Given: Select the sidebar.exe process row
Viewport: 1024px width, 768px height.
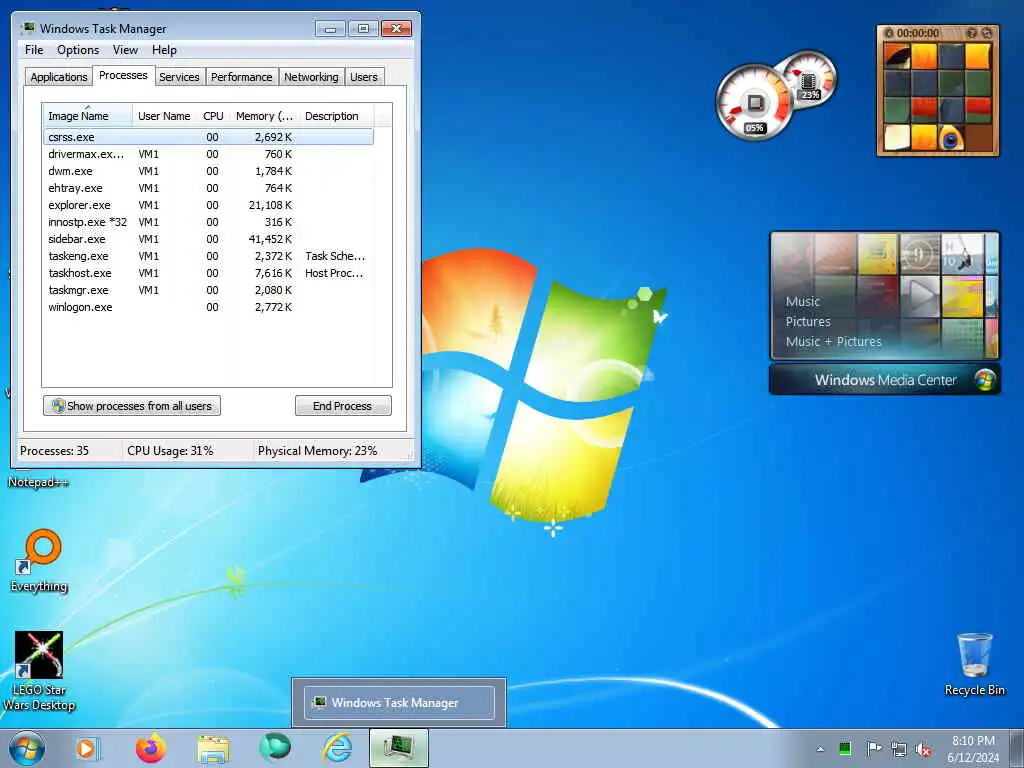Looking at the screenshot, I should pyautogui.click(x=208, y=239).
